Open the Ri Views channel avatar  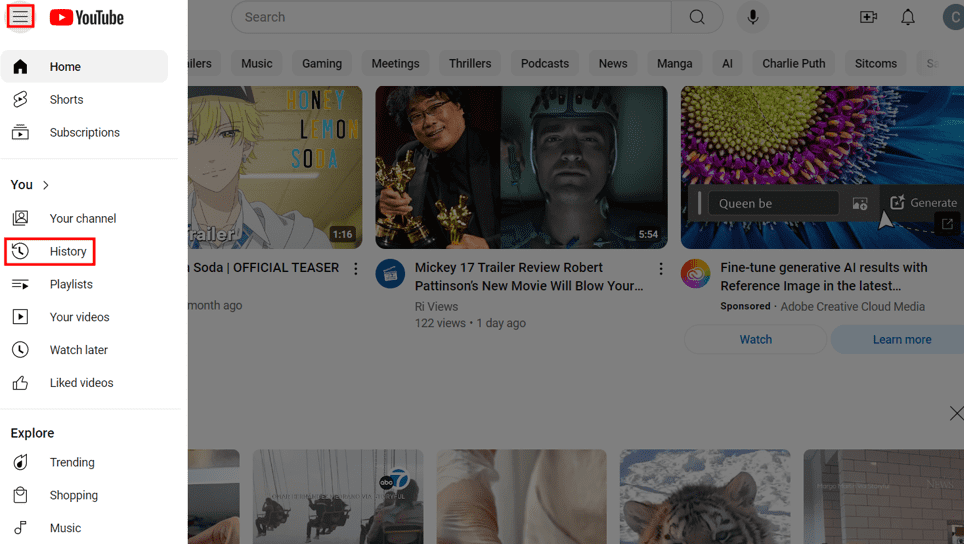[390, 274]
